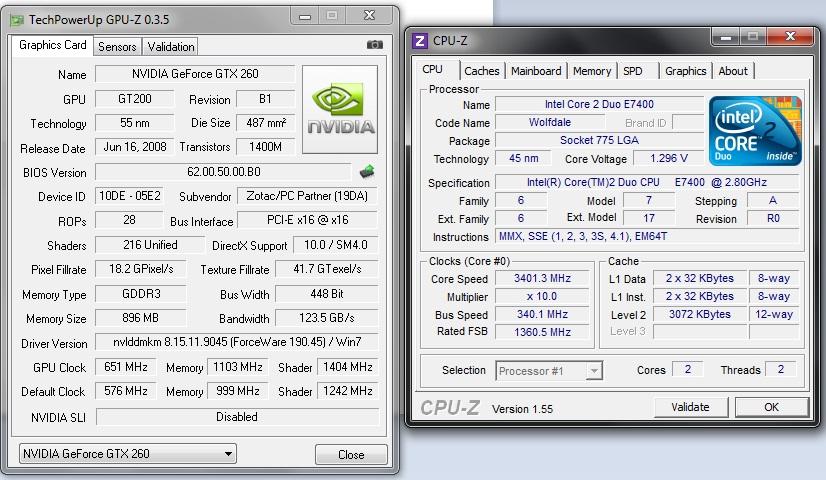Switch to the Validation tab in GPU-Z

[x=171, y=46]
